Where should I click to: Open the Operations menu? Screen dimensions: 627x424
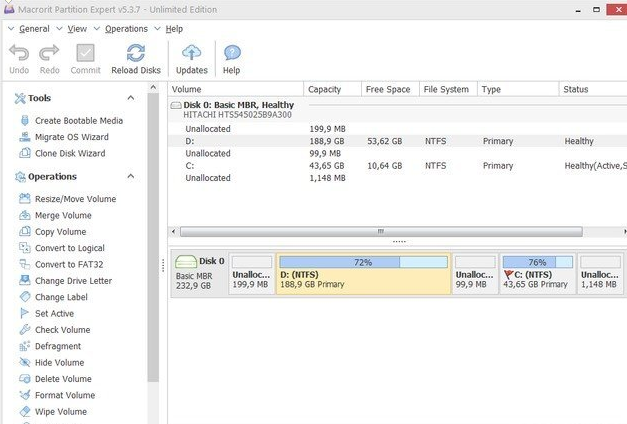(126, 29)
